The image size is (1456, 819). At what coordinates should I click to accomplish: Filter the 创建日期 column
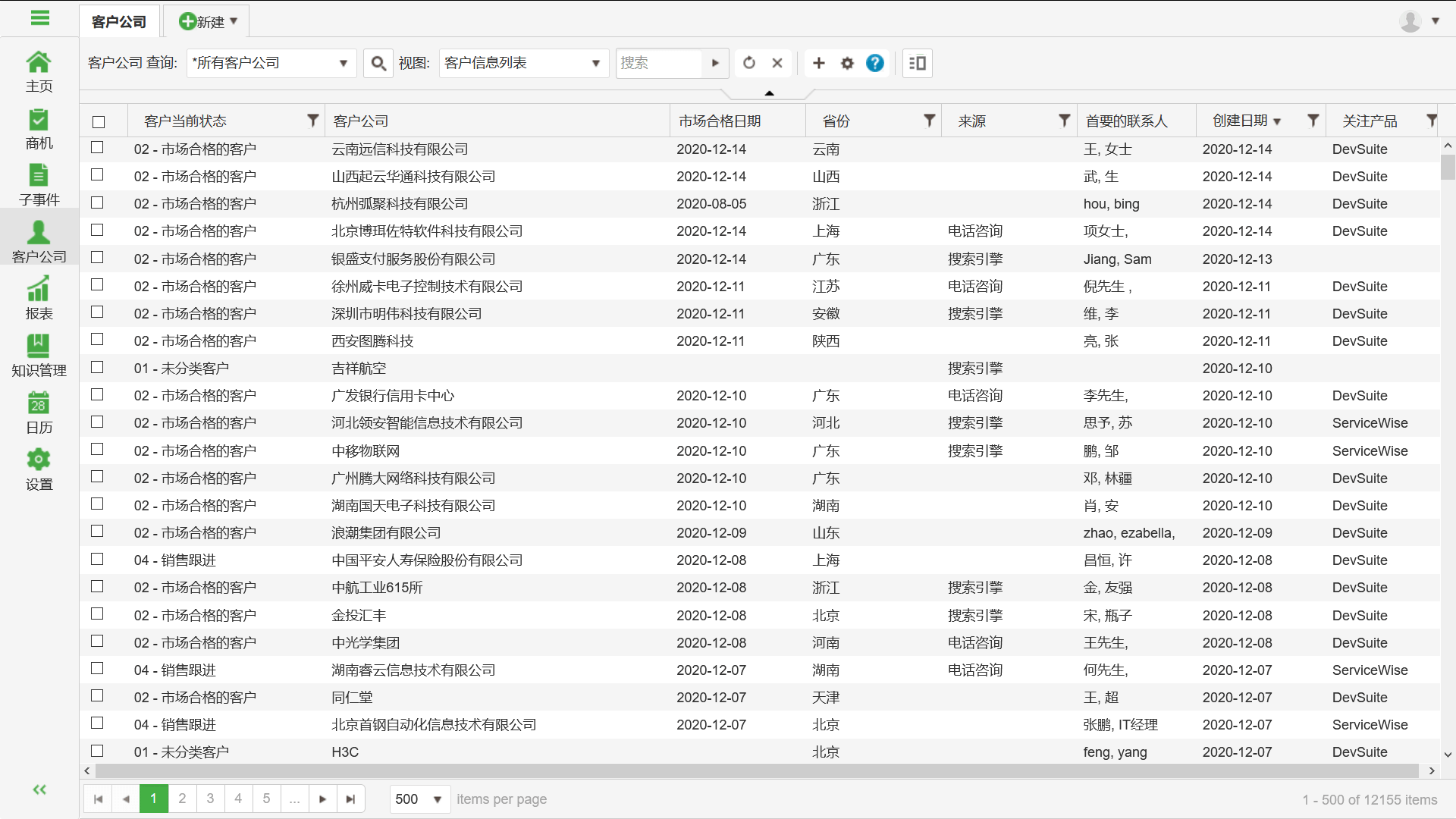tap(1313, 121)
